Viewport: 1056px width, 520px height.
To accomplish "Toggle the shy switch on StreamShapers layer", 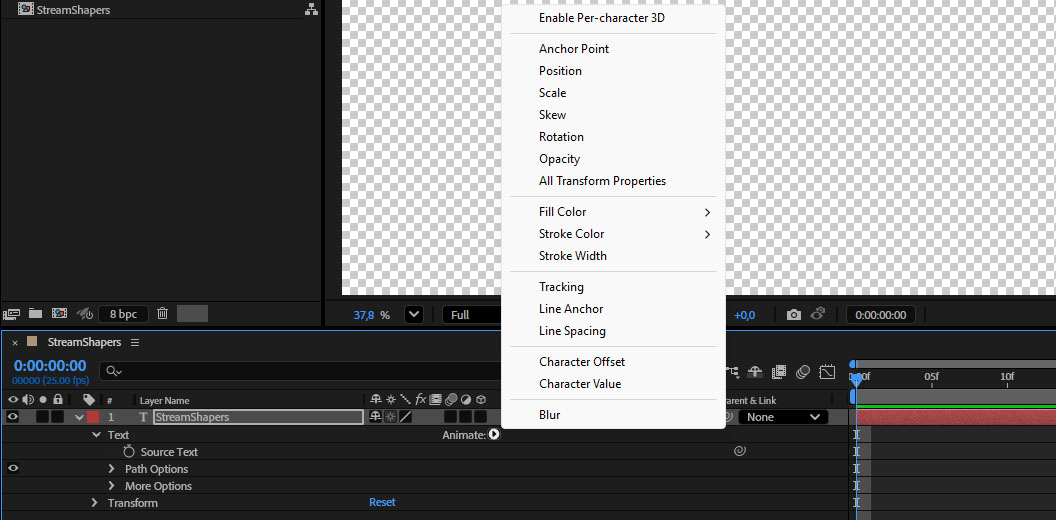I will pyautogui.click(x=376, y=417).
